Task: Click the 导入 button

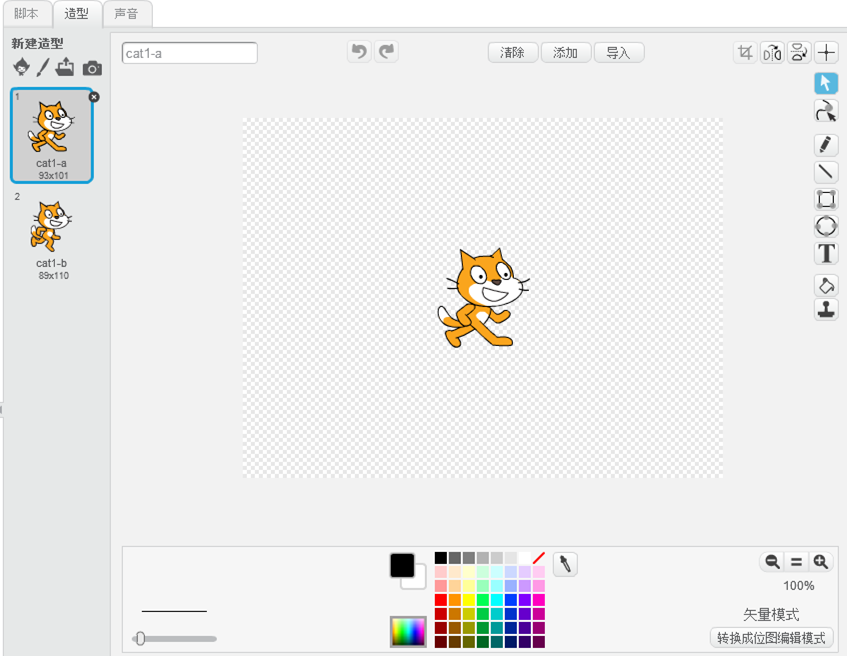Action: (619, 52)
